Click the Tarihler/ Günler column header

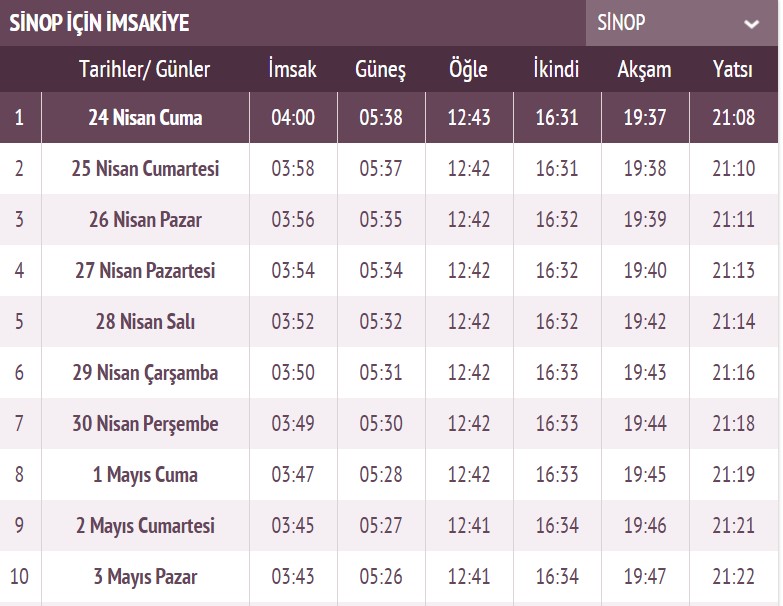point(145,70)
